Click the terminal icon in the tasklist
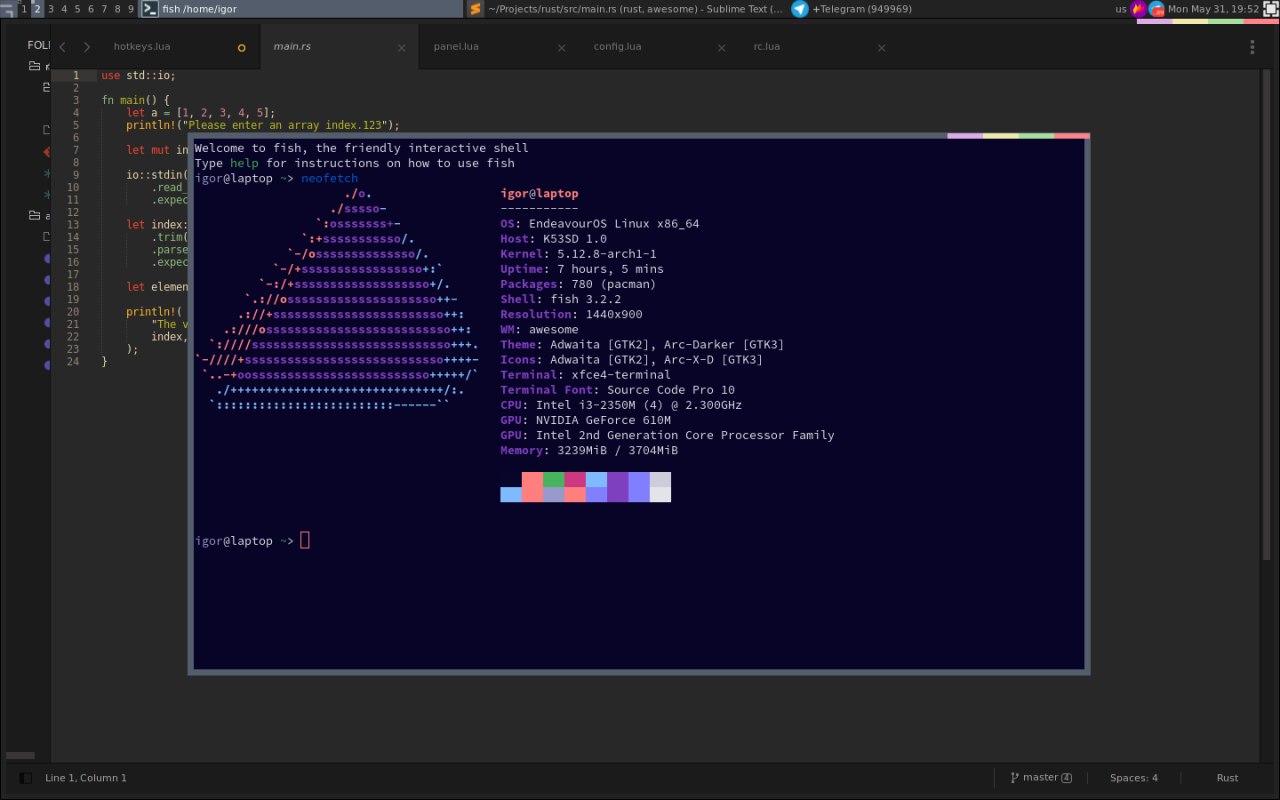The image size is (1280, 800). tap(149, 9)
